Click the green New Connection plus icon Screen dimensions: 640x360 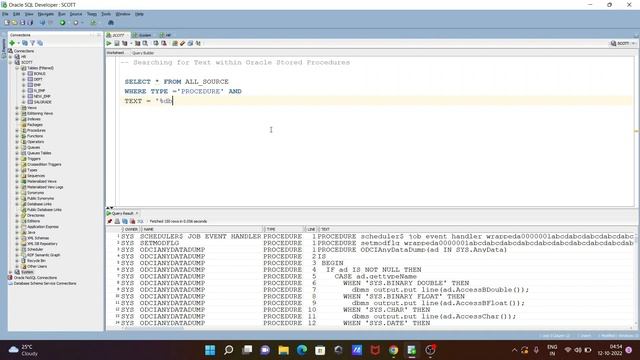[x=12, y=43]
